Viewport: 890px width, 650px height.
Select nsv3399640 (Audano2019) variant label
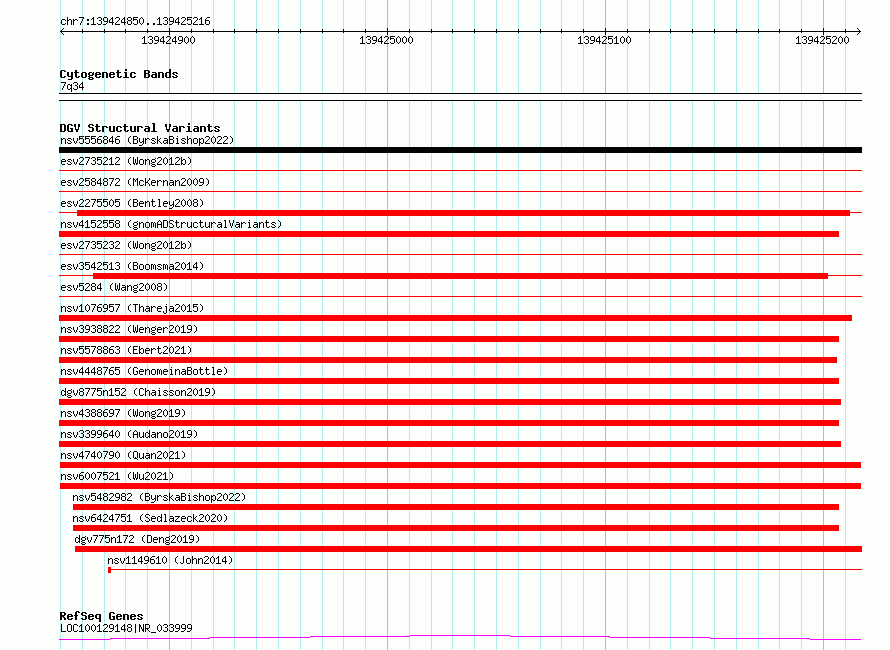129,434
